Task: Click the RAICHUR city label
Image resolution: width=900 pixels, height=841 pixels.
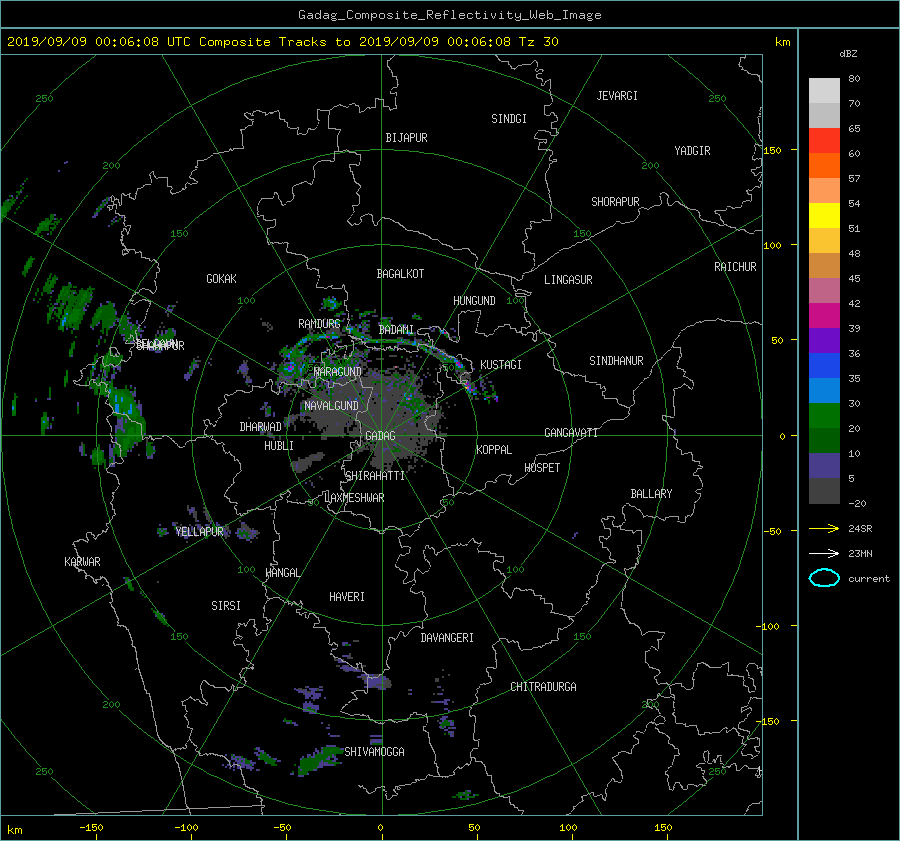Action: [x=735, y=267]
